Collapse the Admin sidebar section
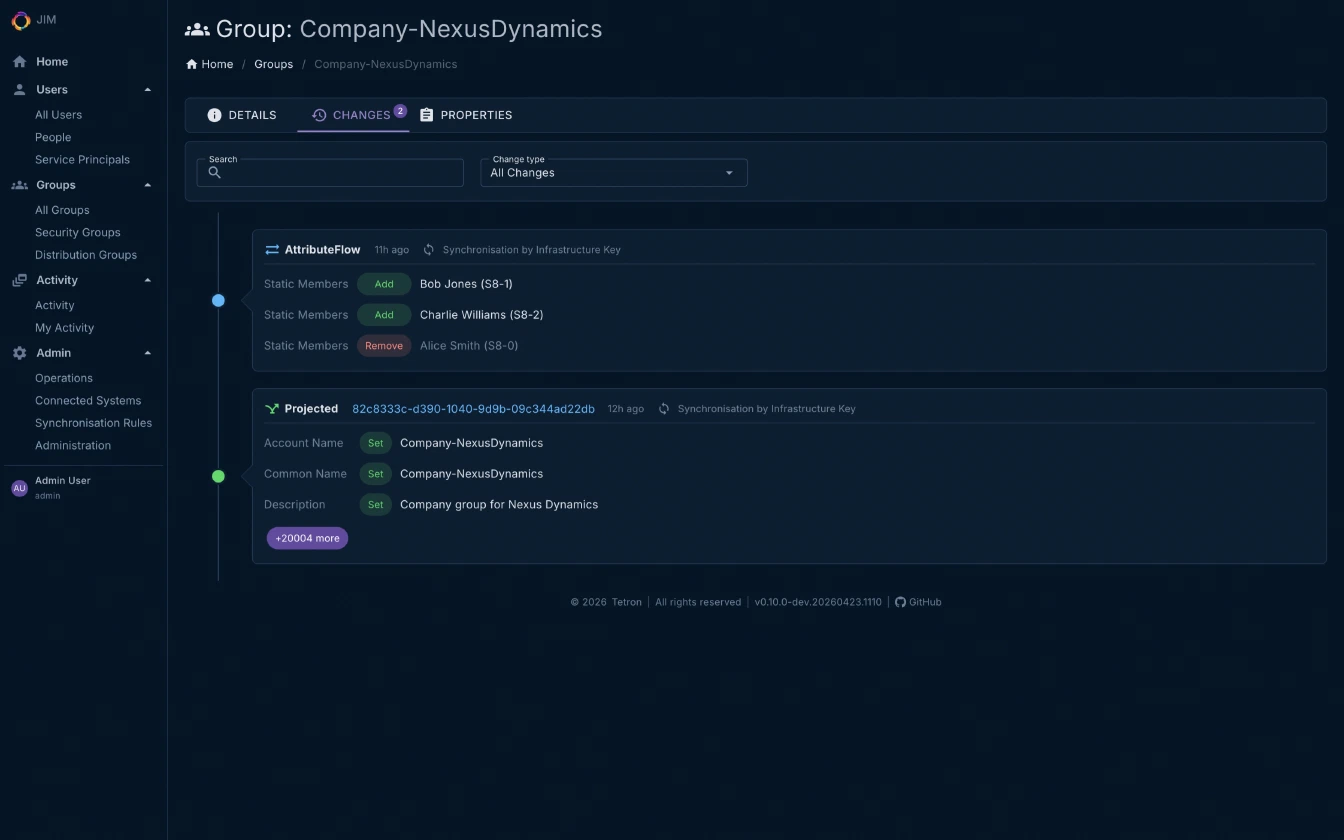The image size is (1344, 840). pos(147,352)
